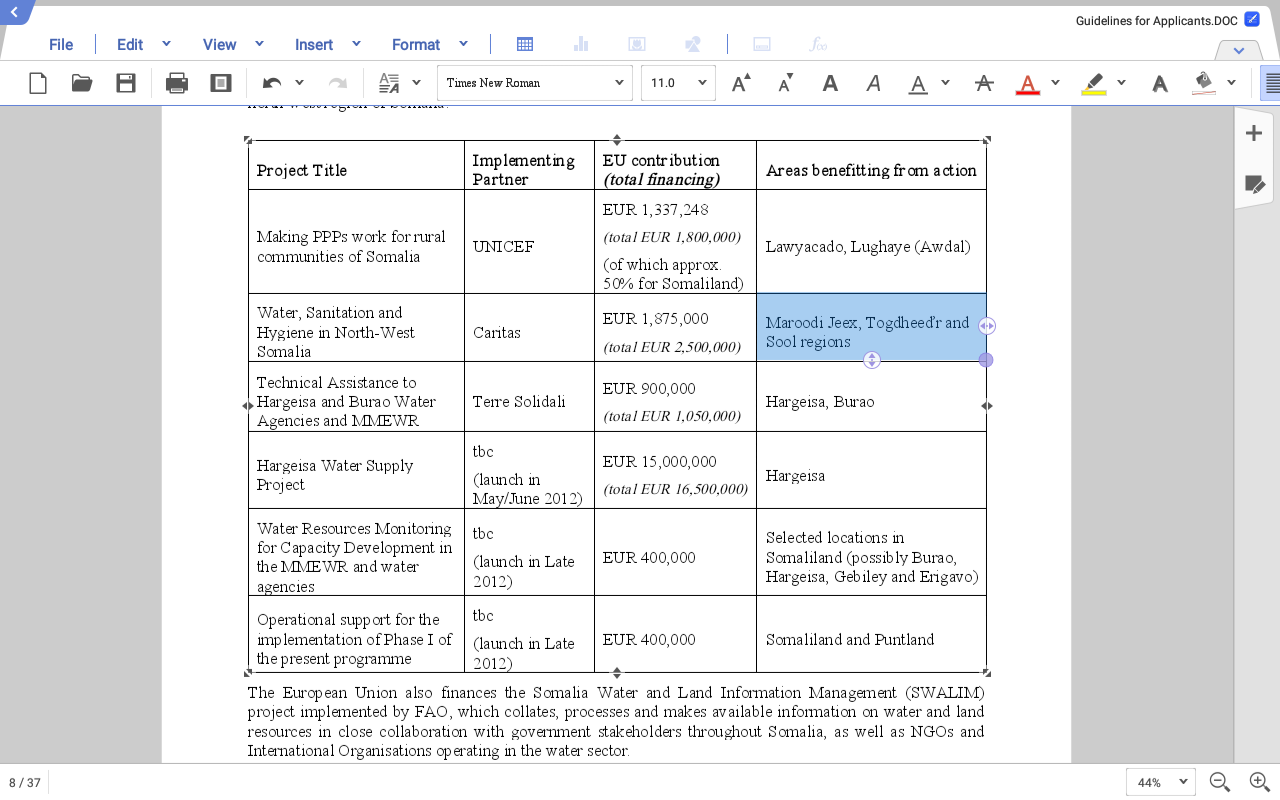This screenshot has width=1280, height=800.
Task: Apply paint bucket fill color
Action: (x=1204, y=83)
